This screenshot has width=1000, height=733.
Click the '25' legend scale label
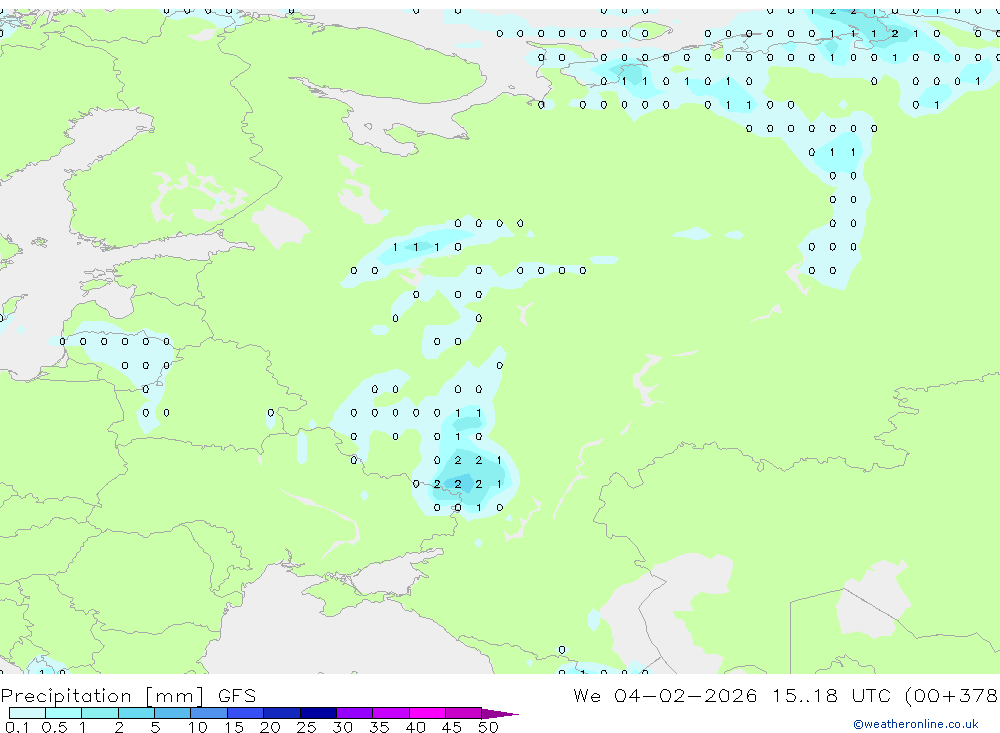(306, 727)
